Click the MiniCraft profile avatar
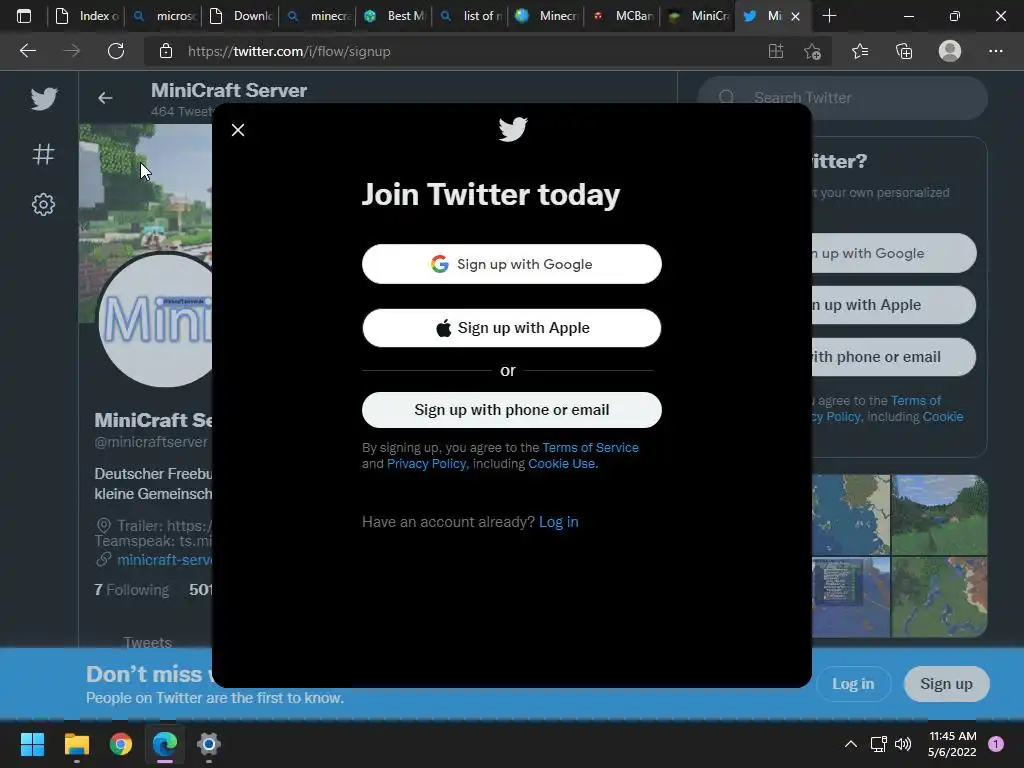 click(x=155, y=320)
